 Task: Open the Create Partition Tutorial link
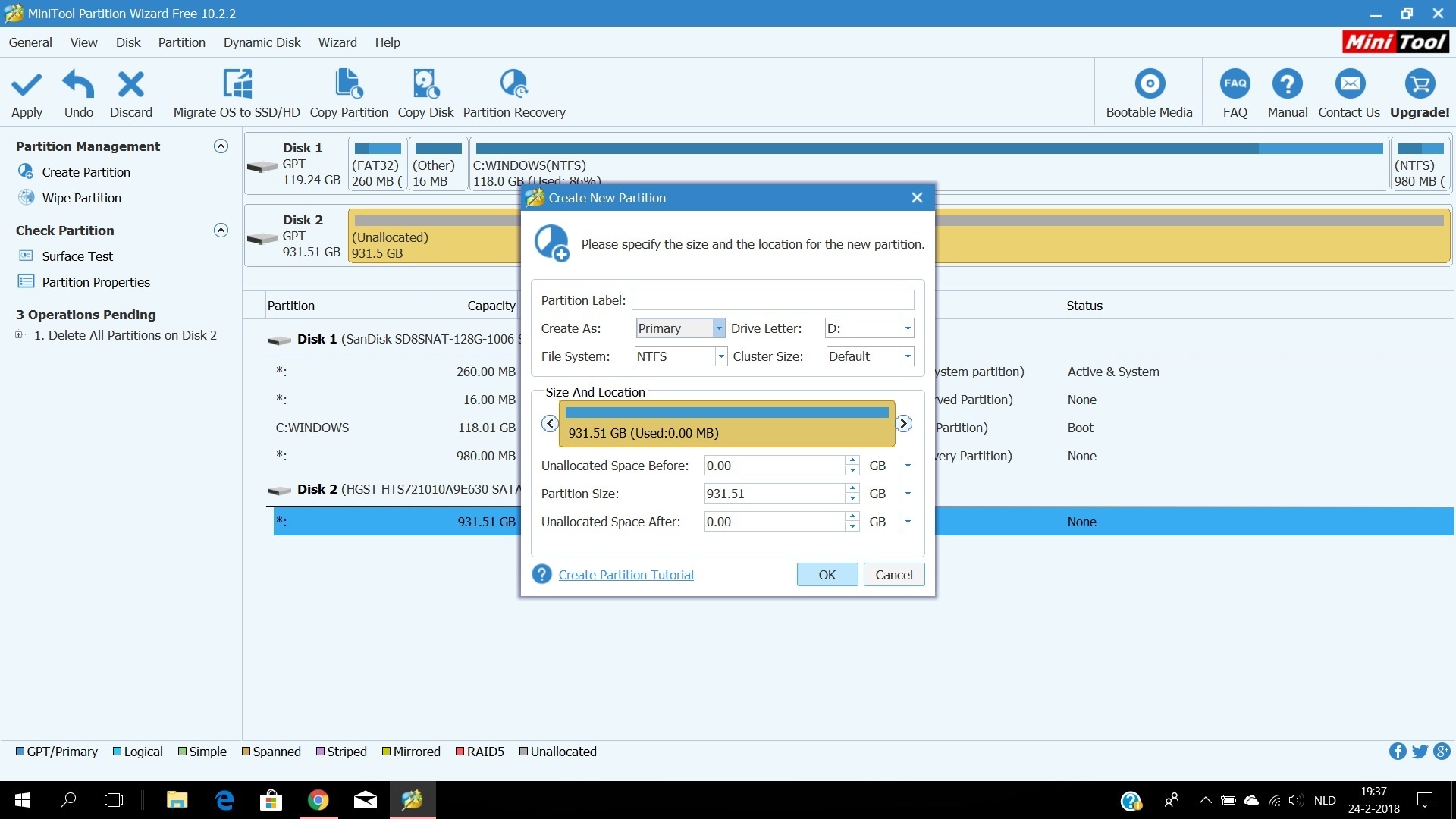626,575
